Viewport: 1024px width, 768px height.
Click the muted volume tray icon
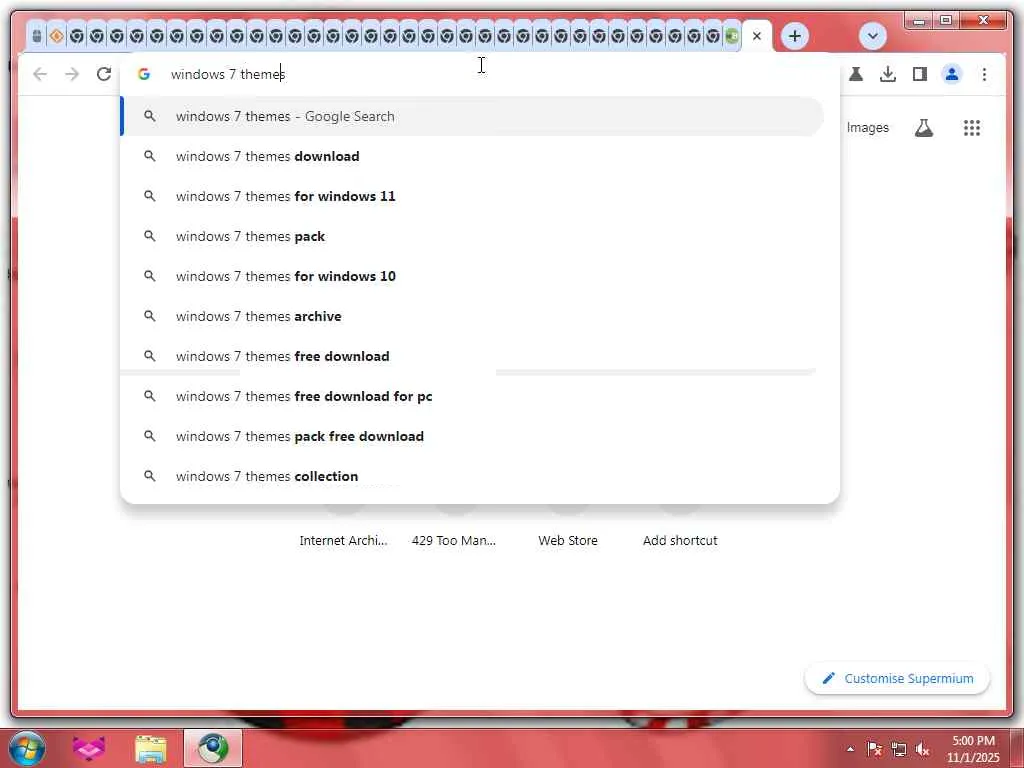click(922, 749)
